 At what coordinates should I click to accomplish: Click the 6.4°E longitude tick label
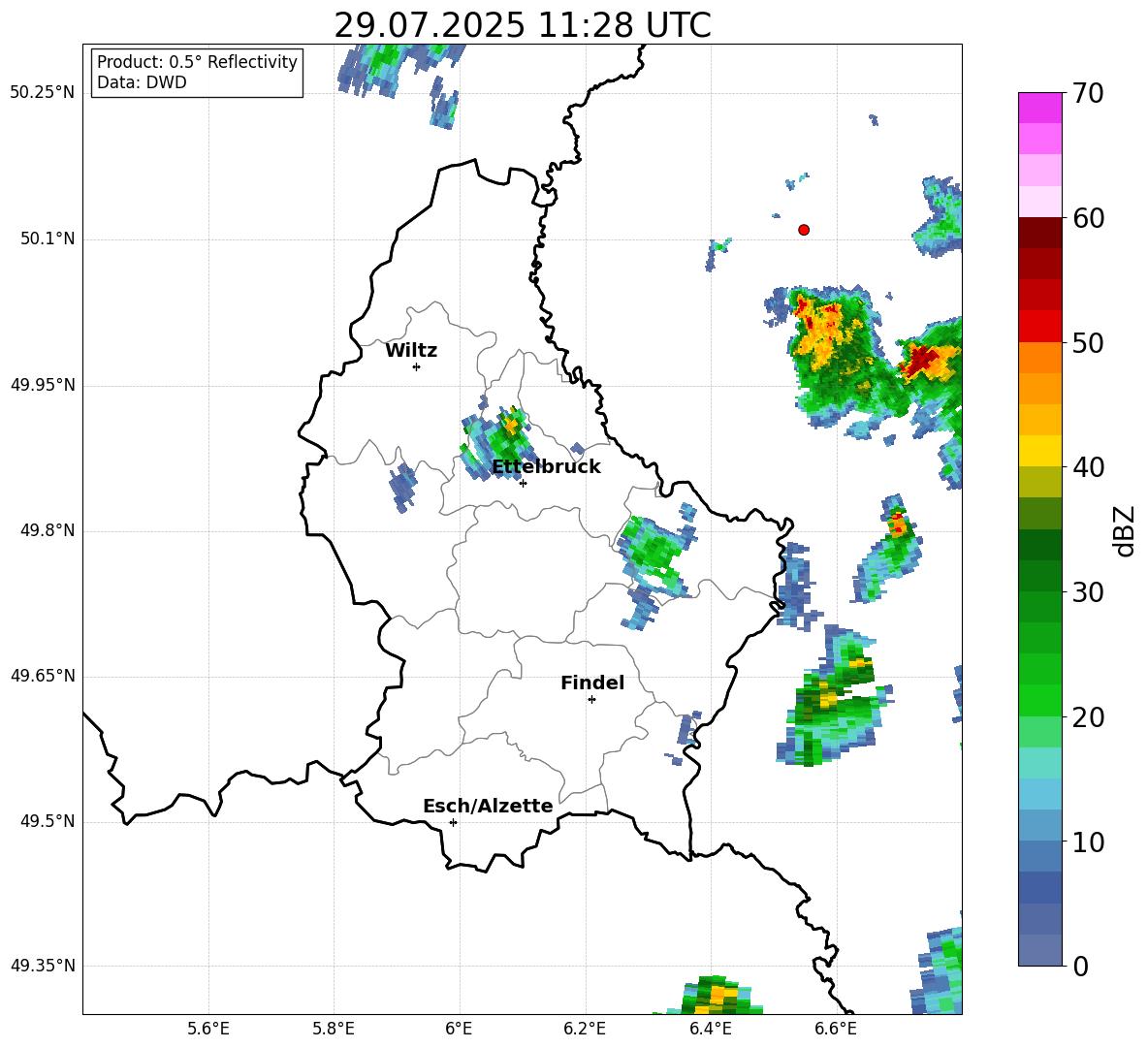click(710, 1029)
